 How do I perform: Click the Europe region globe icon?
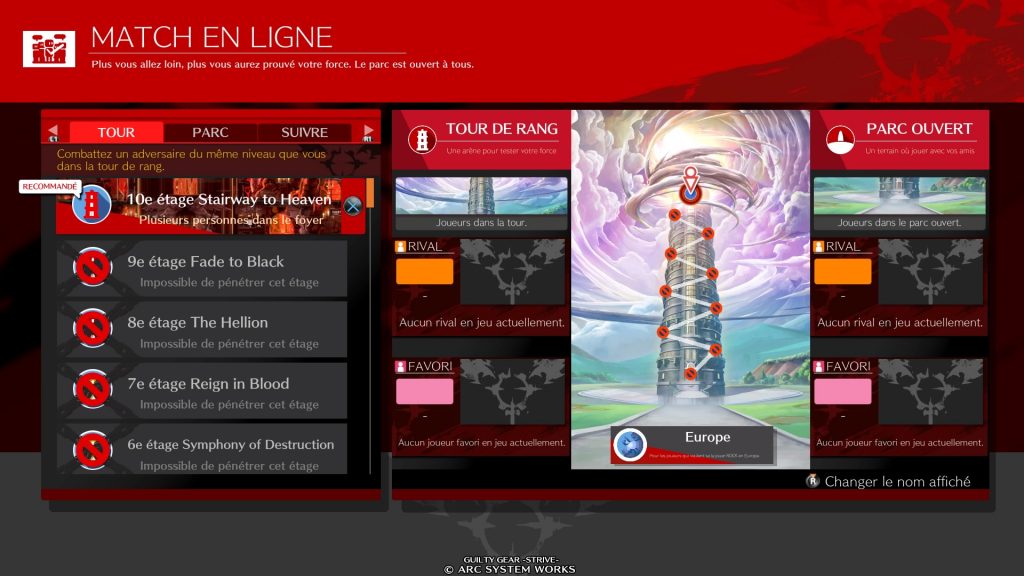pyautogui.click(x=630, y=445)
